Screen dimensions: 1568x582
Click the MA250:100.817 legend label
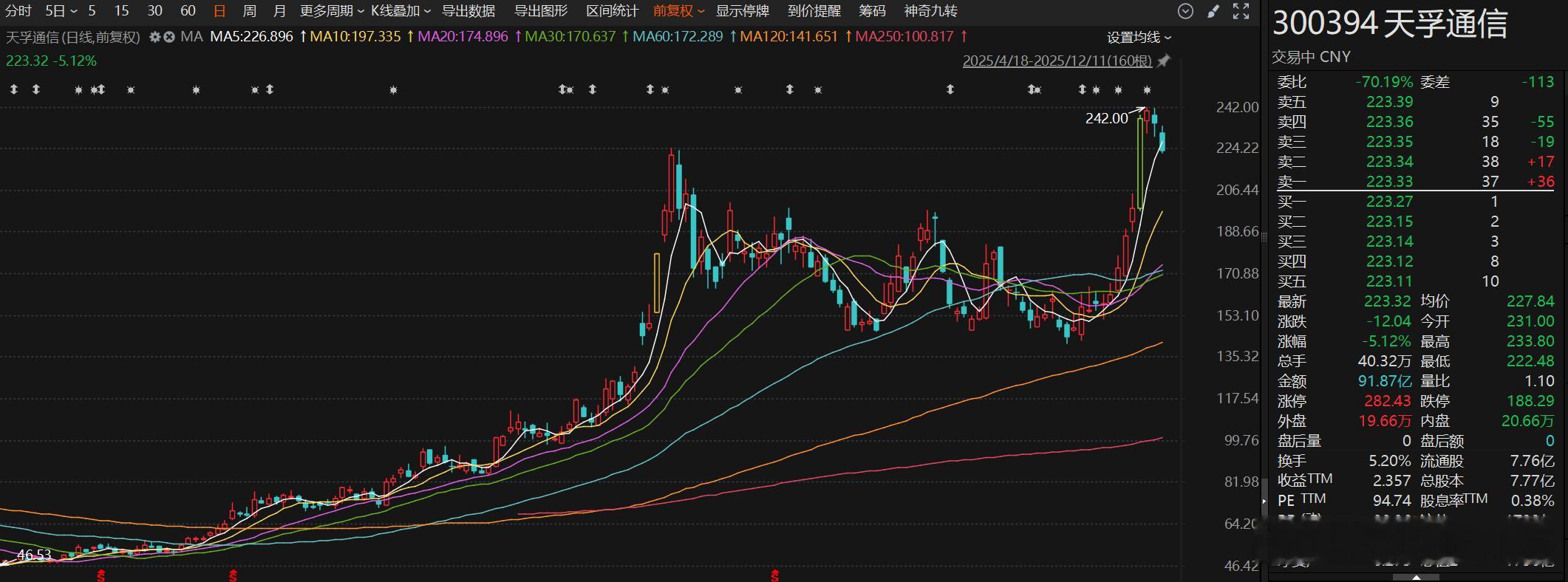click(905, 37)
